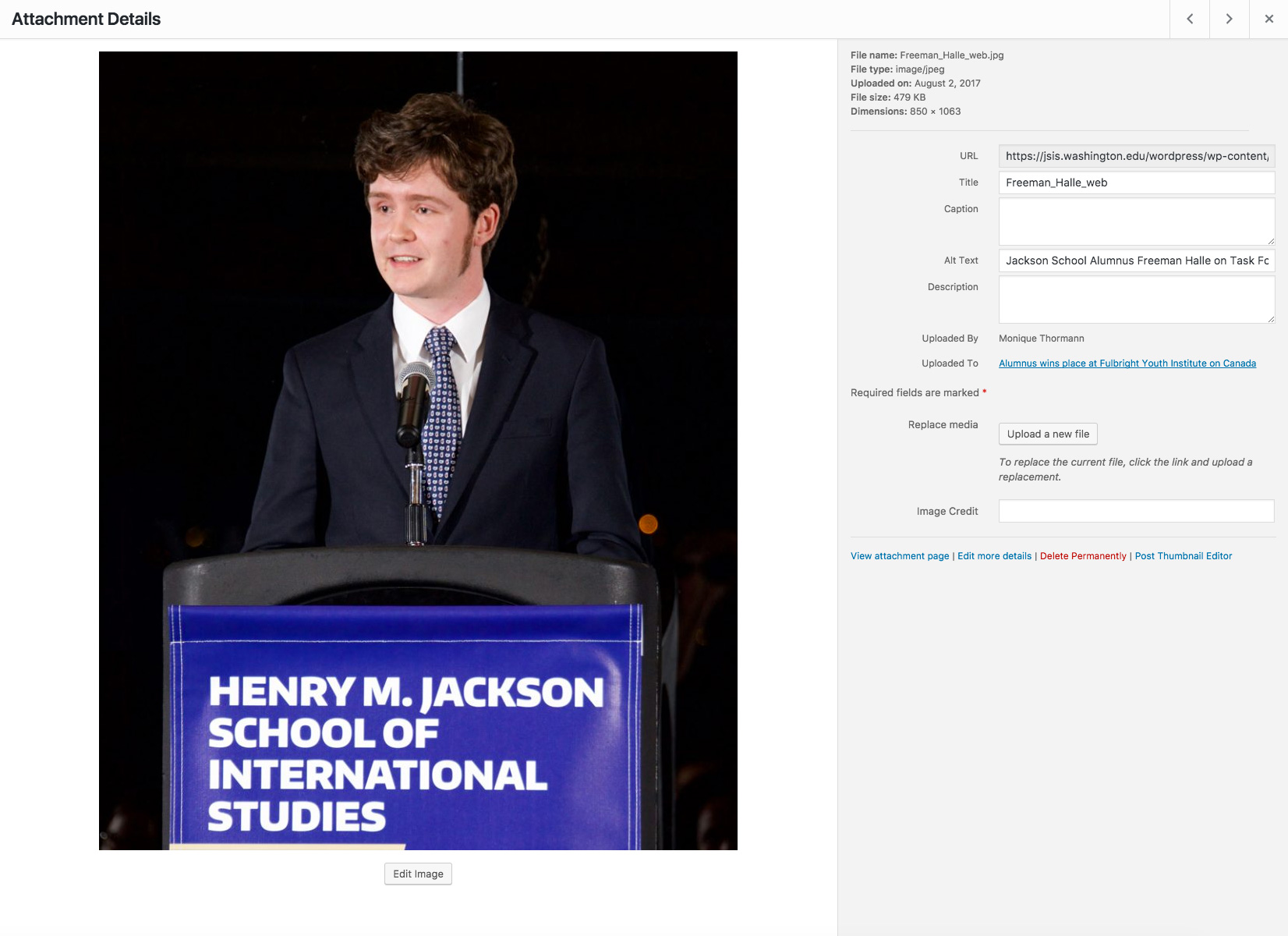Click the Edit Image button
This screenshot has height=936, width=1288.
click(418, 874)
